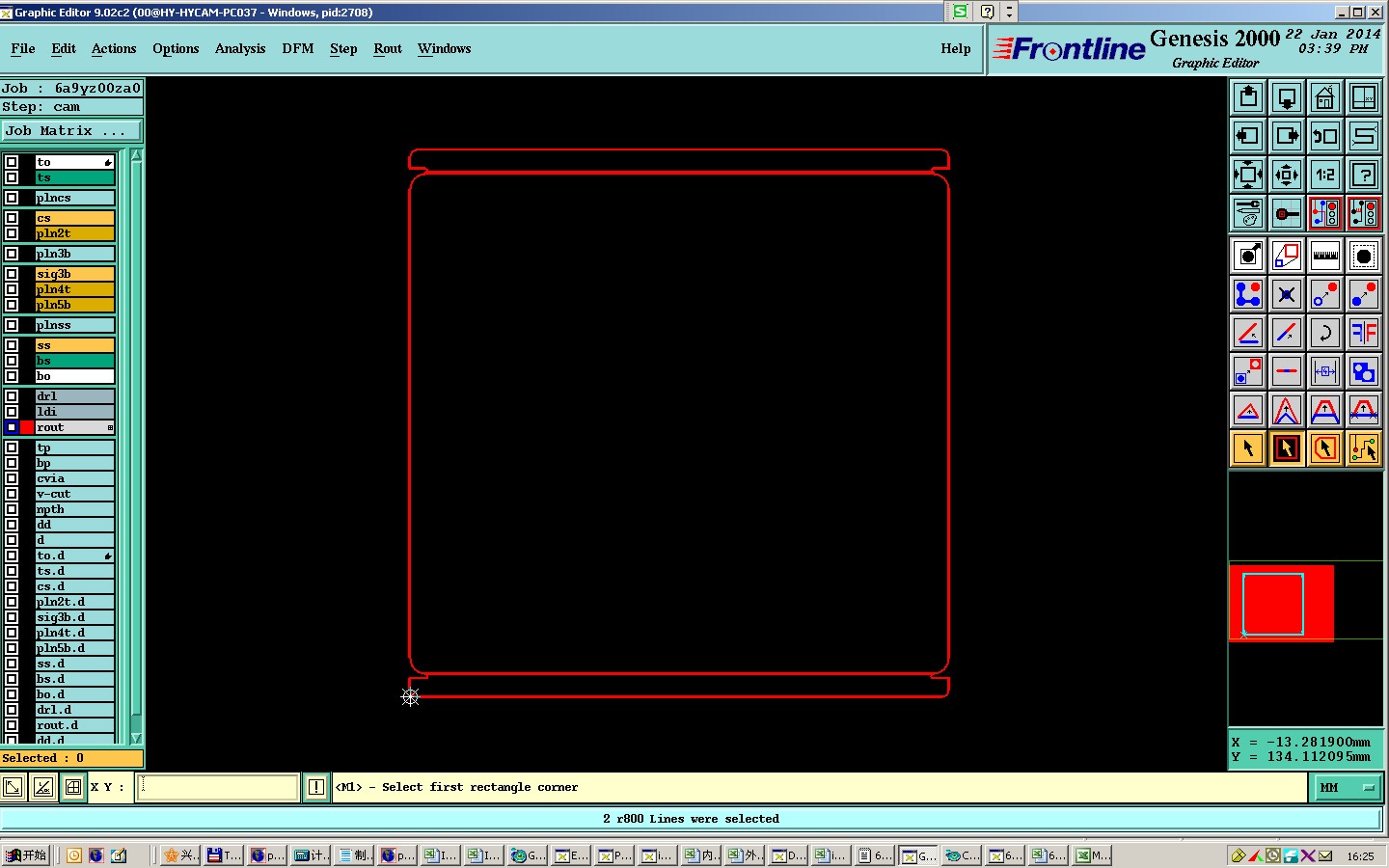Toggle the checkbox for layer npth
Screen dimensions: 1389x868
(x=12, y=509)
